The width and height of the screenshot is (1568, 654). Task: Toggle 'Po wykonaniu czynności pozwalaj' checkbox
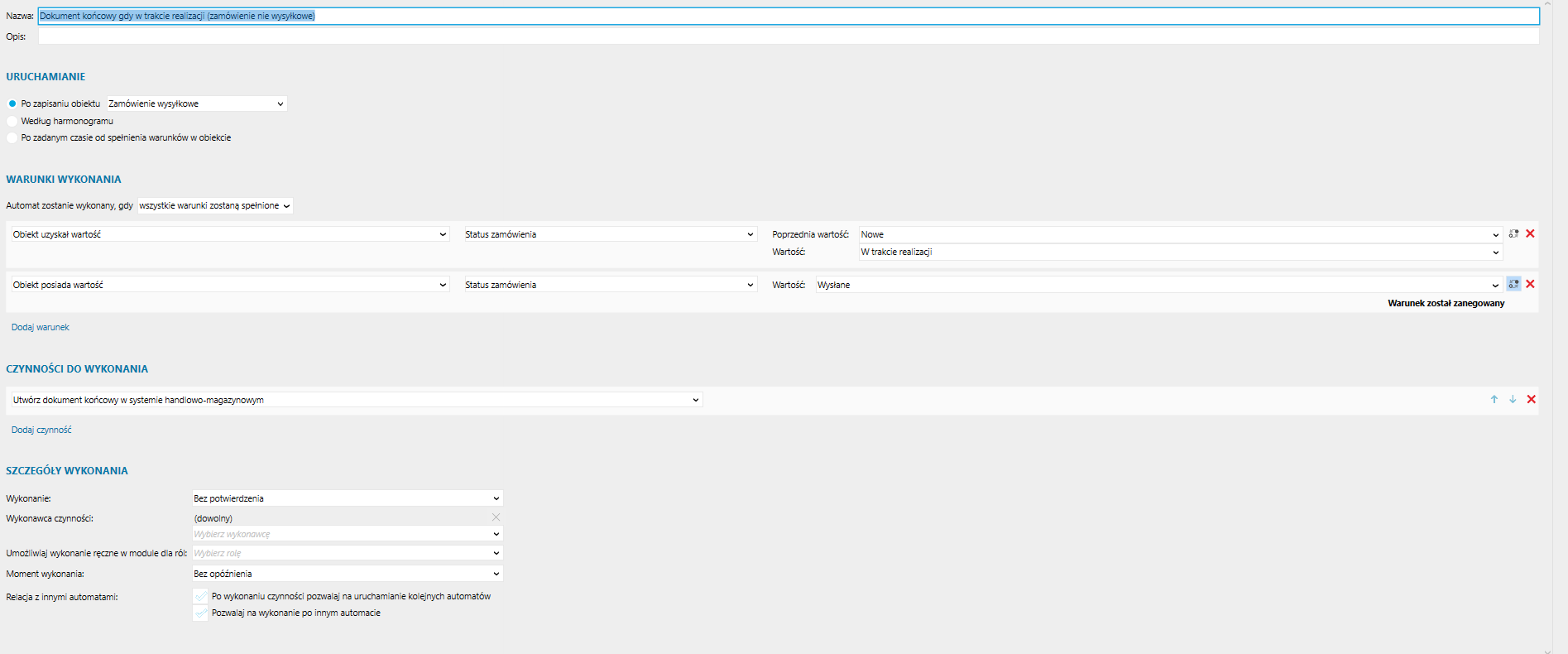[200, 597]
